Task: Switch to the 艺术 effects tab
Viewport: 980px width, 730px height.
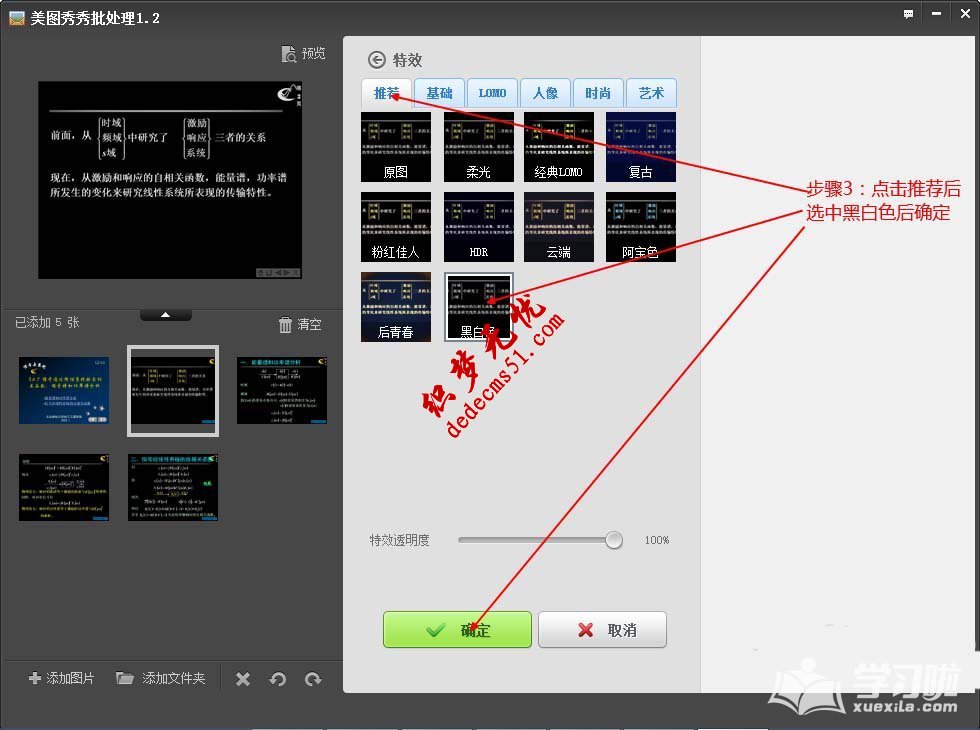Action: [x=651, y=92]
